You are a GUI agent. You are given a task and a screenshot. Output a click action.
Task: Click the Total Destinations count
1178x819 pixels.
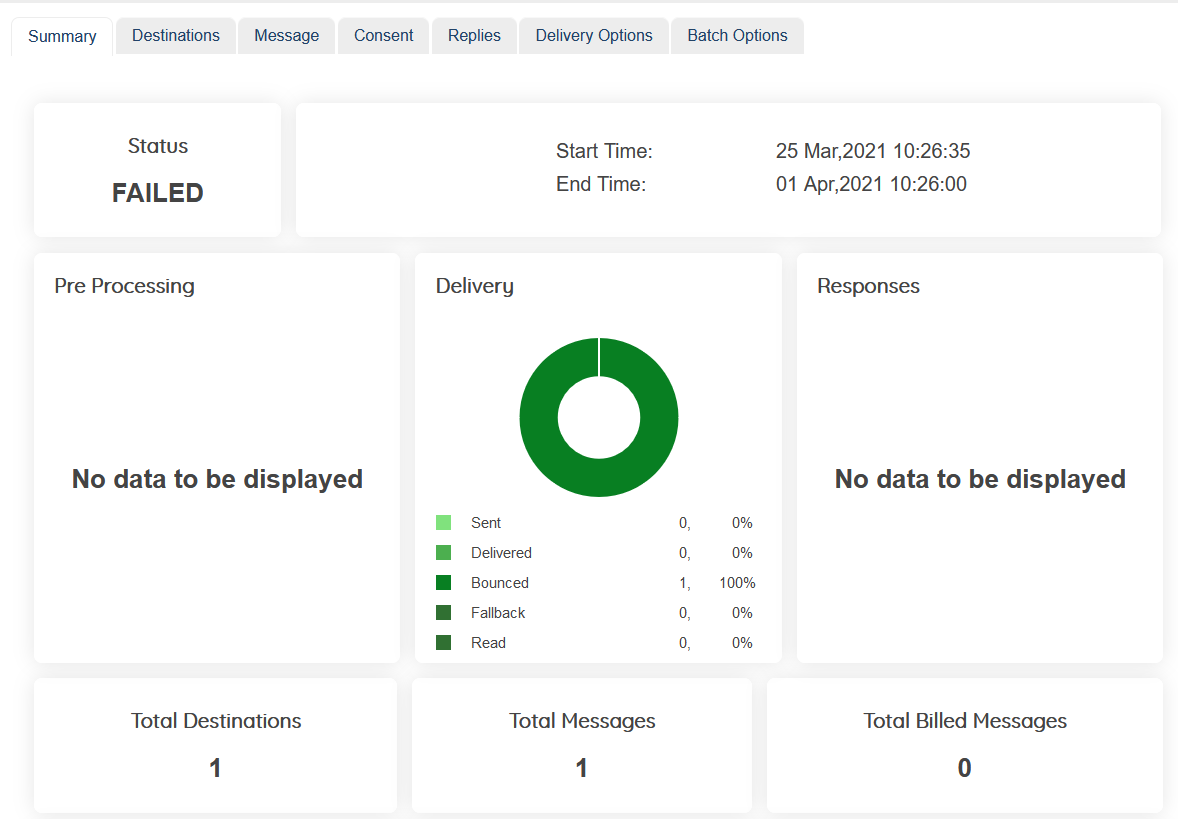(215, 768)
